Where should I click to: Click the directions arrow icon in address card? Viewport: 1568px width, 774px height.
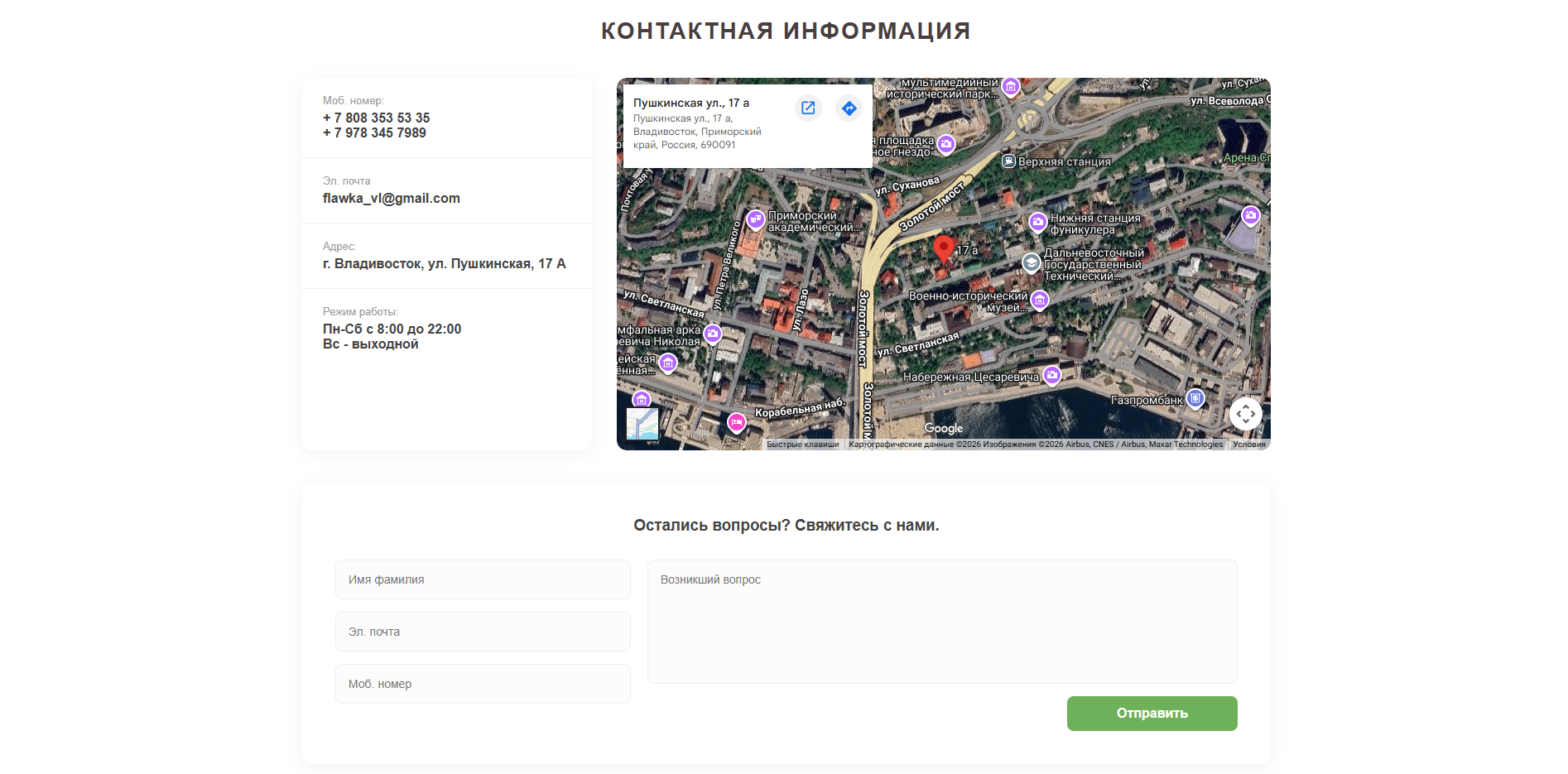point(849,108)
